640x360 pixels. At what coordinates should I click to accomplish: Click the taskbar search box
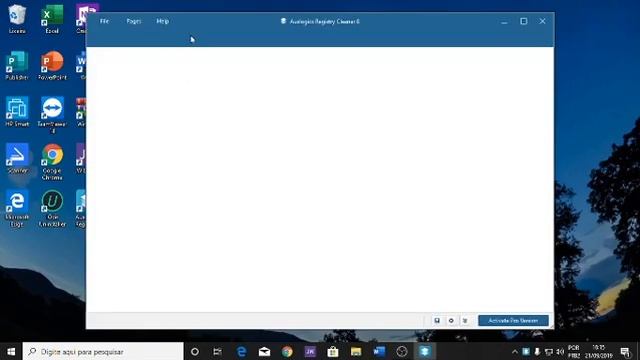click(x=103, y=351)
